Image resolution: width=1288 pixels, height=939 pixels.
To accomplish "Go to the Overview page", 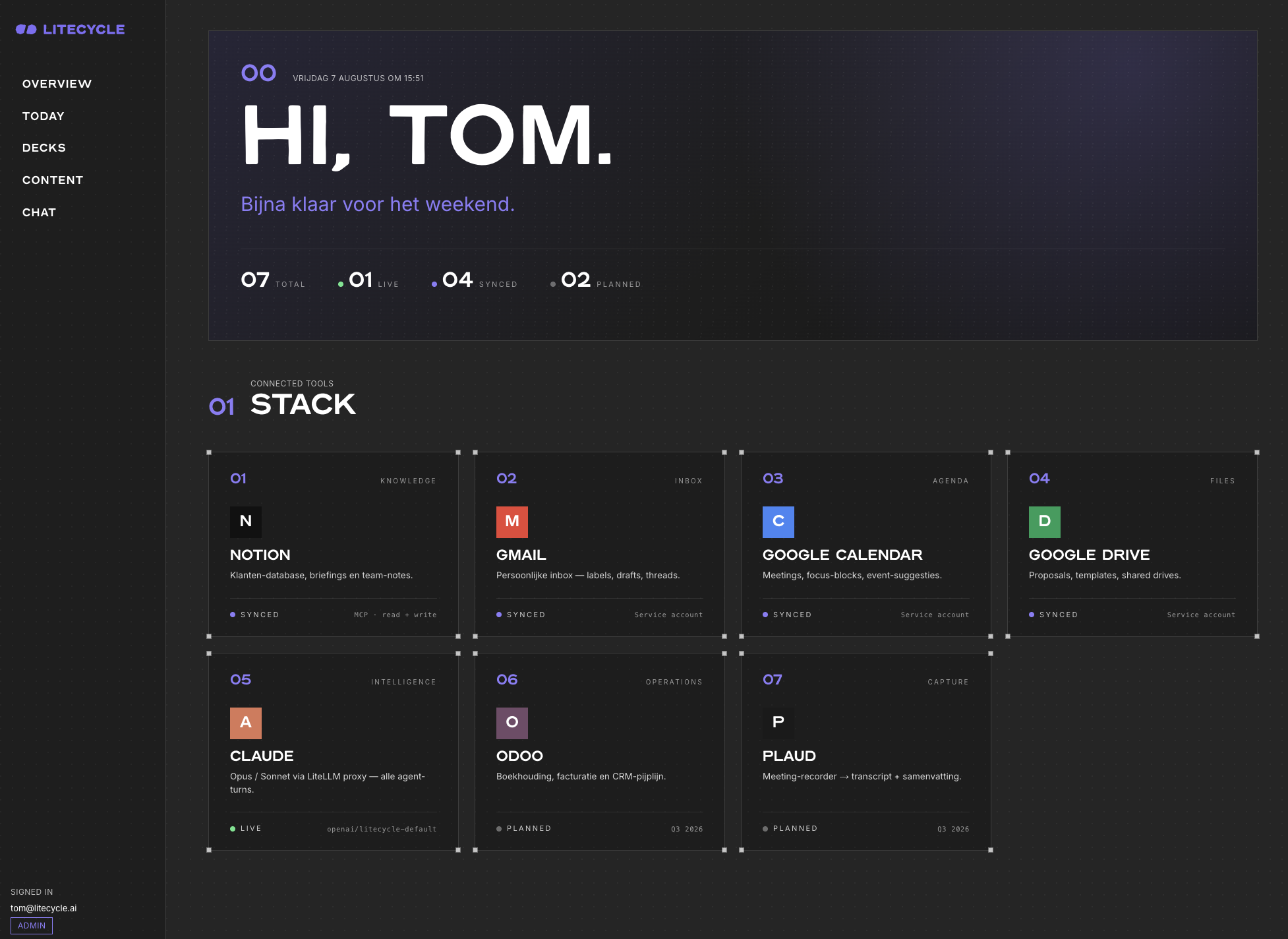I will (x=57, y=84).
